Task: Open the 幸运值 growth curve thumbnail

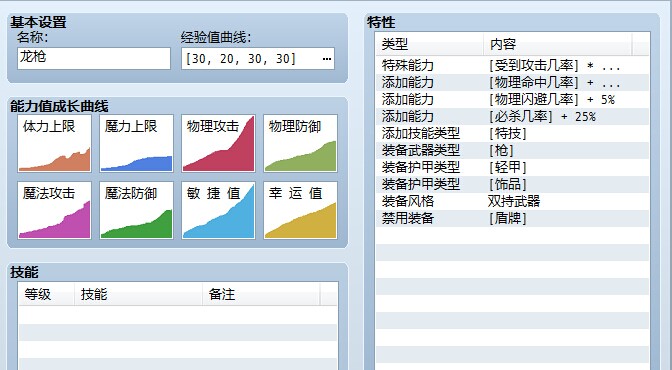Action: click(x=300, y=210)
